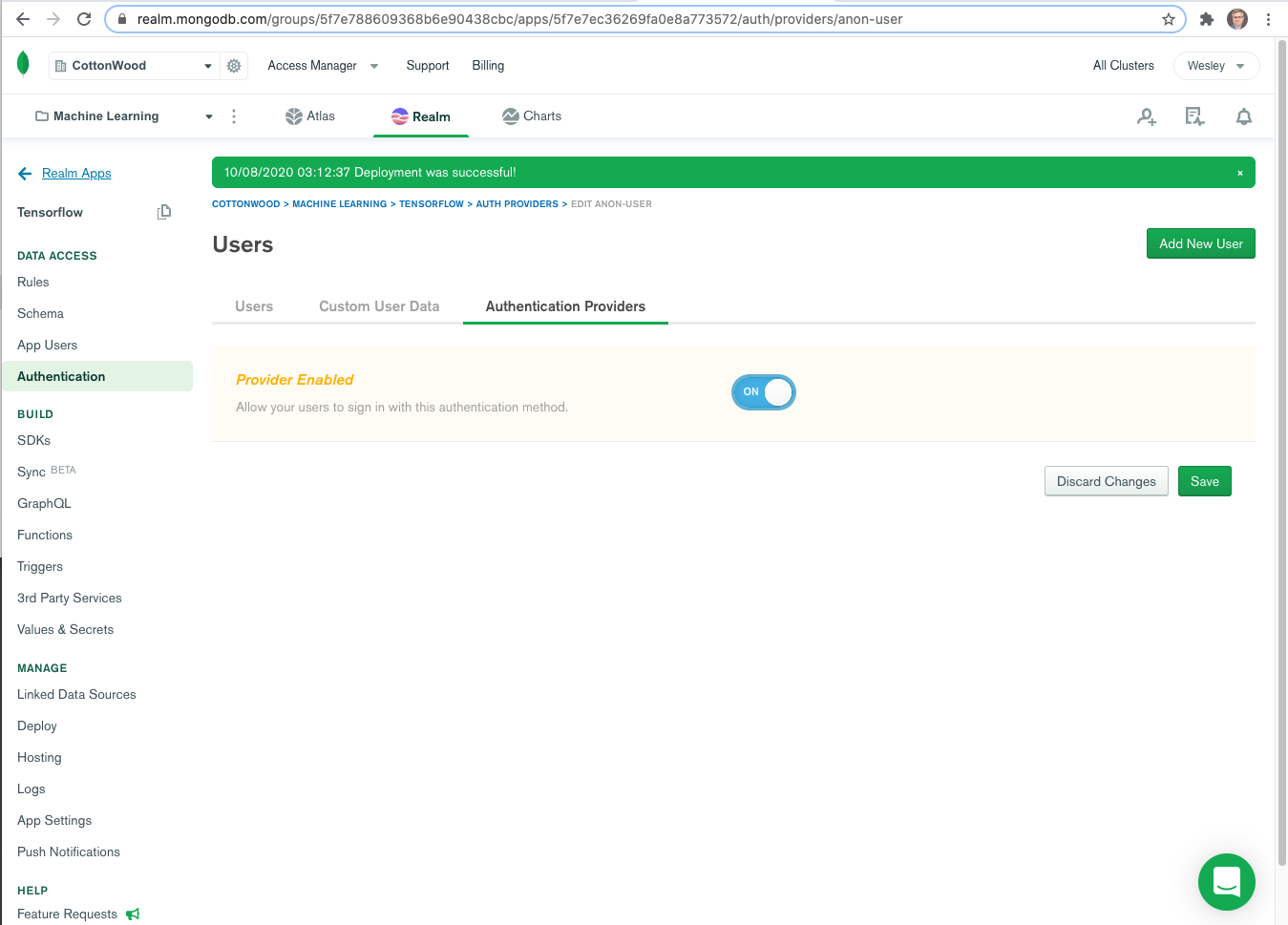
Task: Reload the page
Action: pos(84,19)
